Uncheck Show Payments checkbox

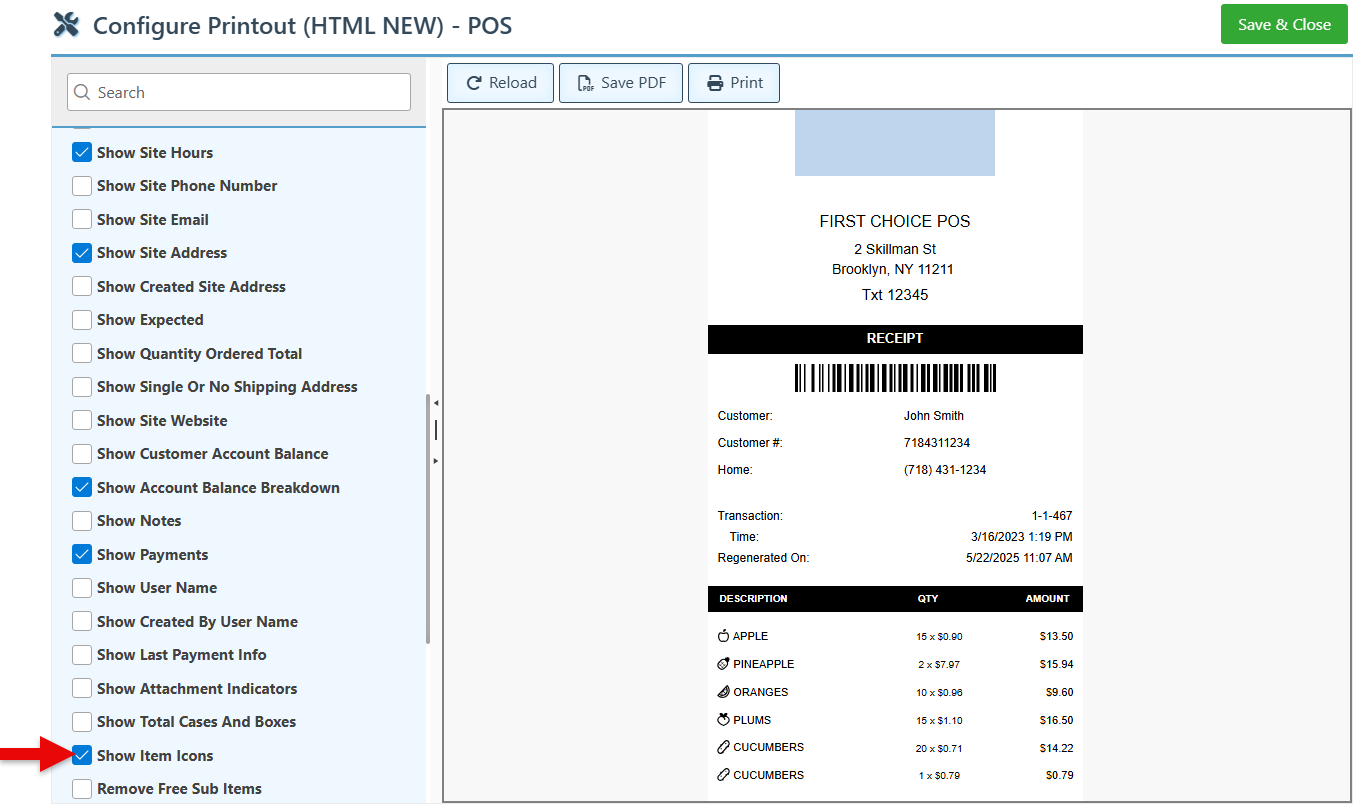pyautogui.click(x=82, y=555)
